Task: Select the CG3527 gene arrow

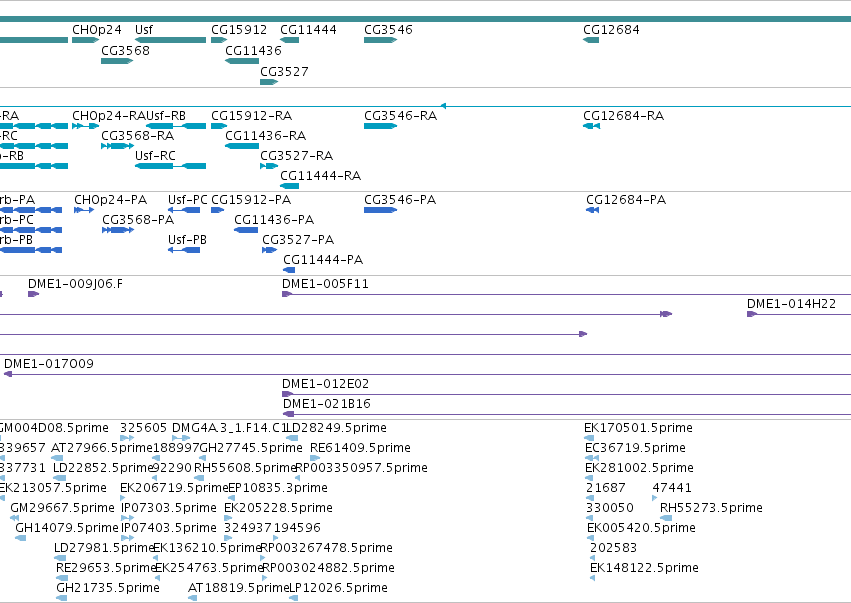Action: [x=269, y=82]
